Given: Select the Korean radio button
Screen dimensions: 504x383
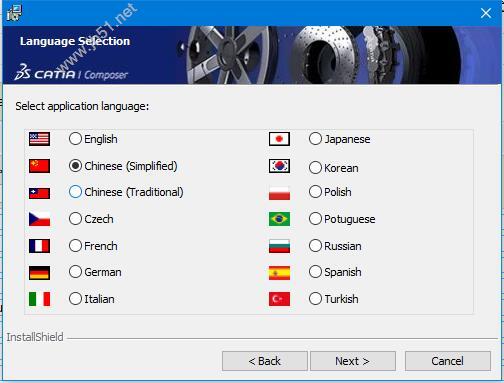Looking at the screenshot, I should click(x=315, y=168).
